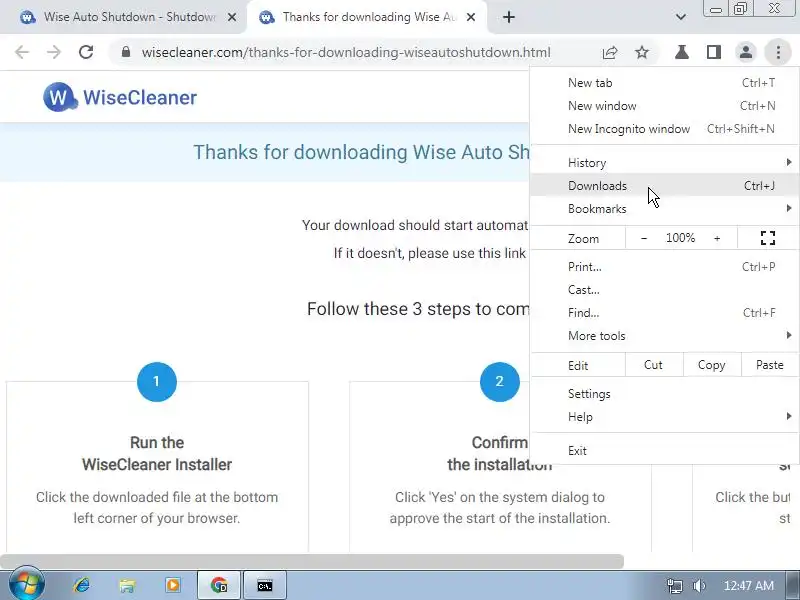Expand the Help submenu
This screenshot has width=800, height=600.
click(x=664, y=417)
